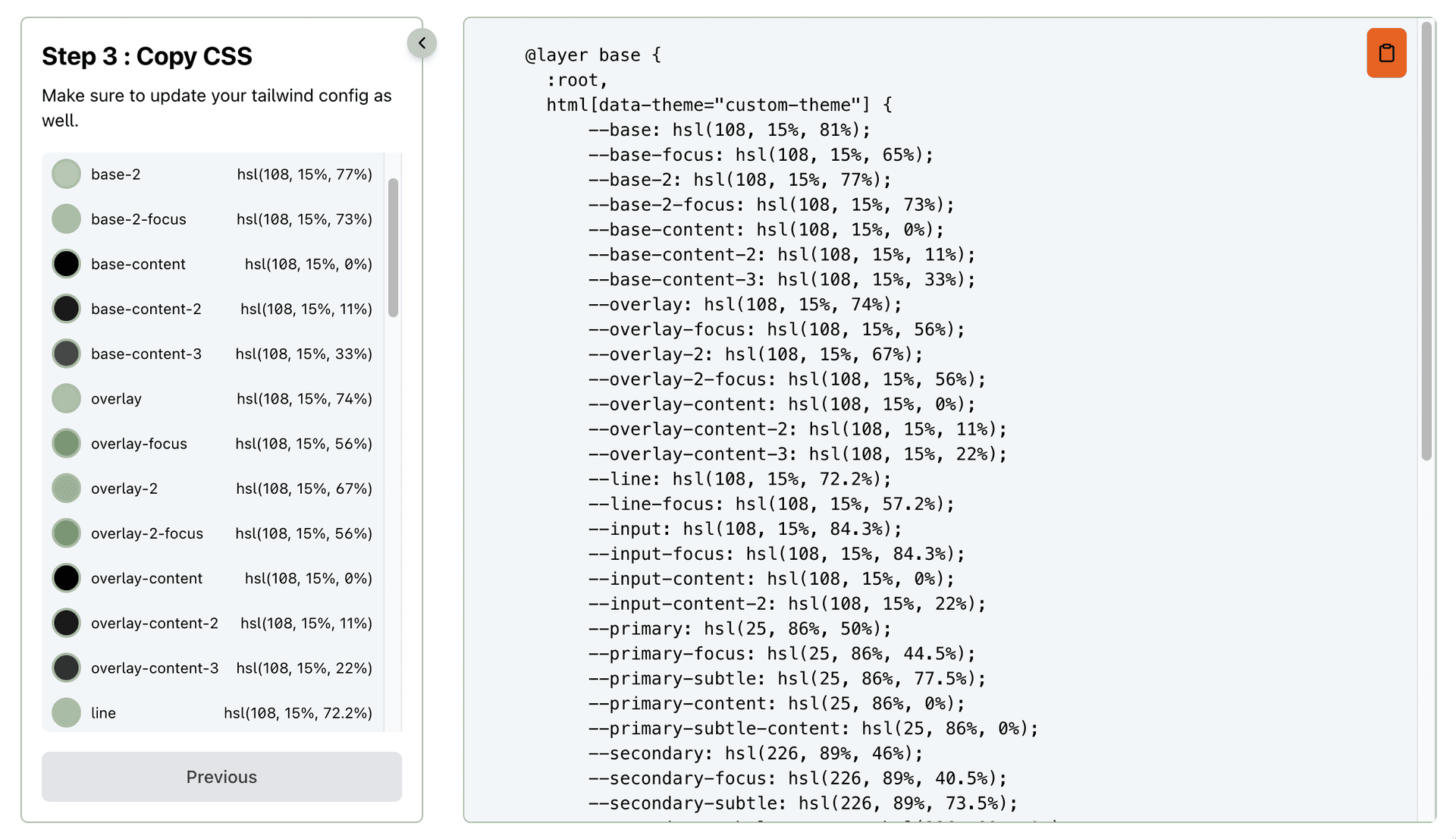Pick the black base-content swatch
This screenshot has width=1456, height=839.
tap(67, 264)
